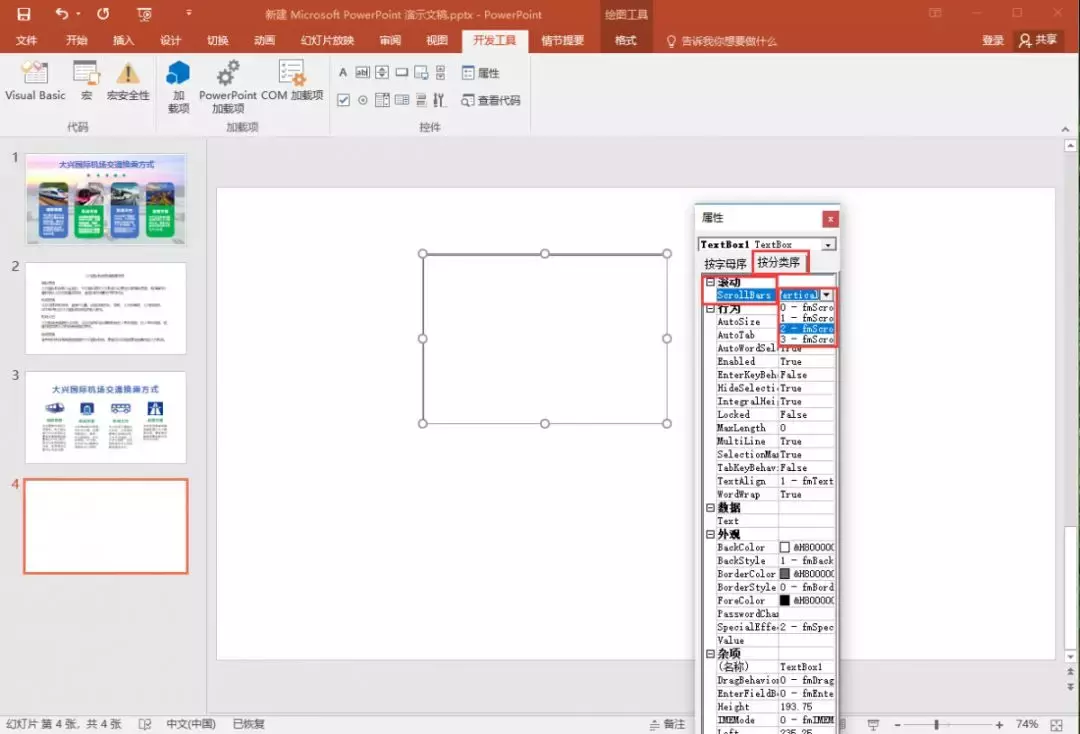Viewport: 1080px width, 734px height.
Task: Open the 宏 (Macros) dialog
Action: click(x=86, y=81)
